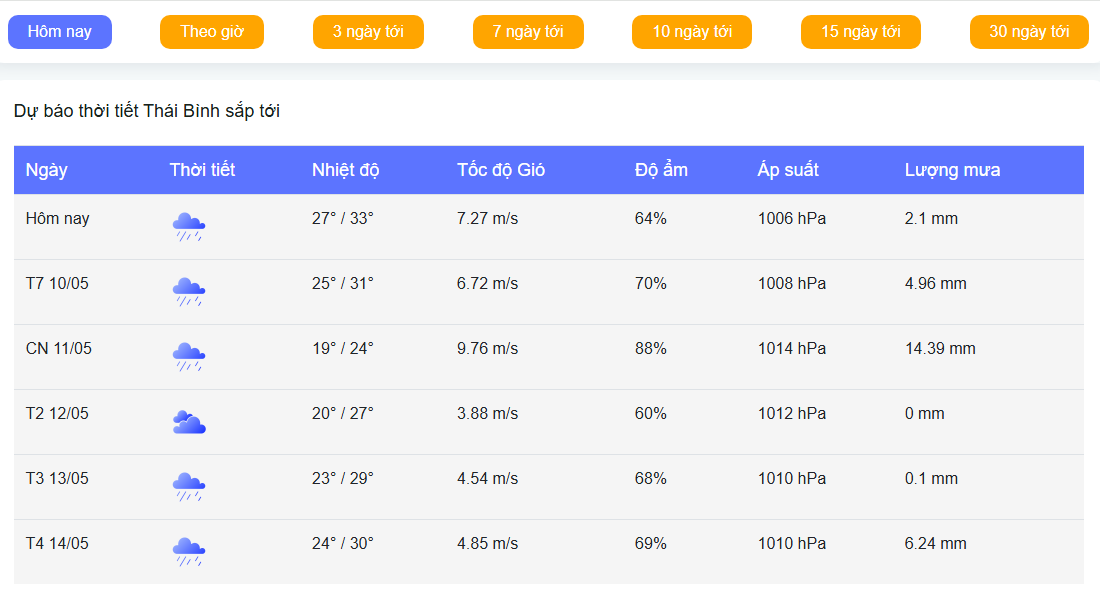Open the 3 ngày tới forecast
The height and width of the screenshot is (603, 1100).
[368, 32]
